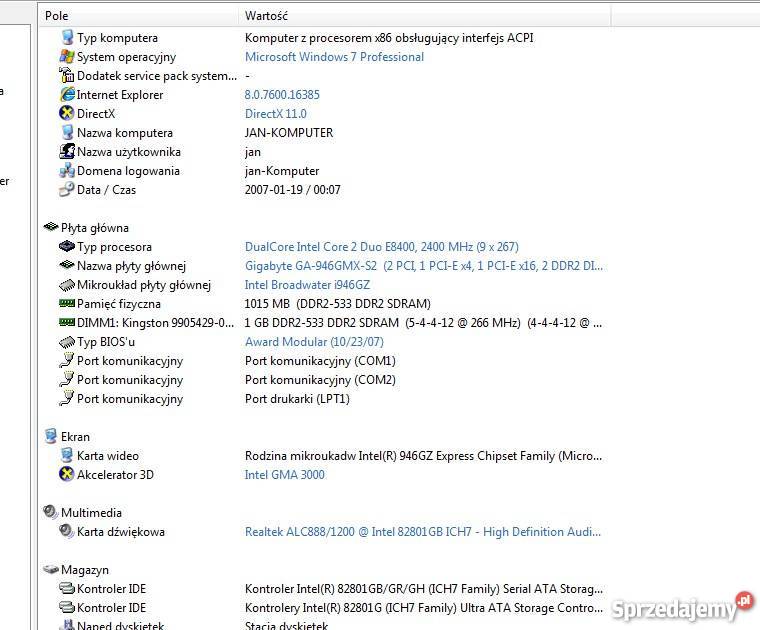Select the Port komunikacyjny (COM2) value

tap(320, 380)
